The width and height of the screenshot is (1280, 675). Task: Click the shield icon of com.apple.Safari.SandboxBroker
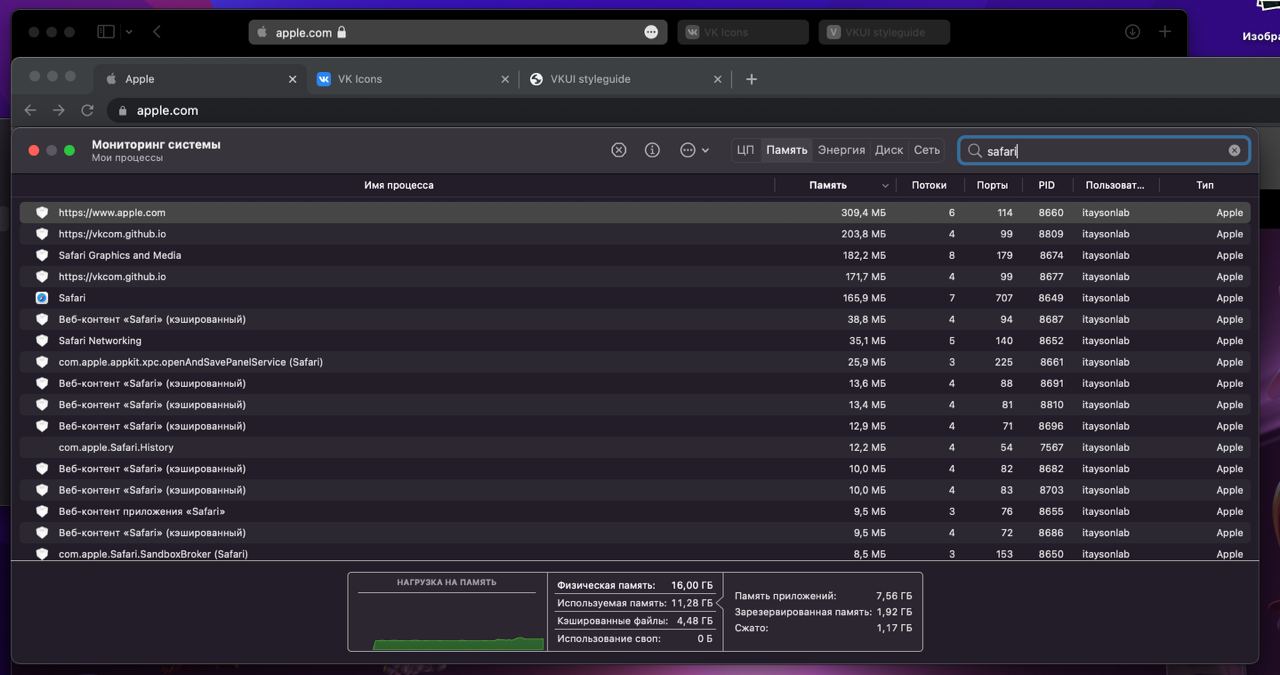(42, 554)
